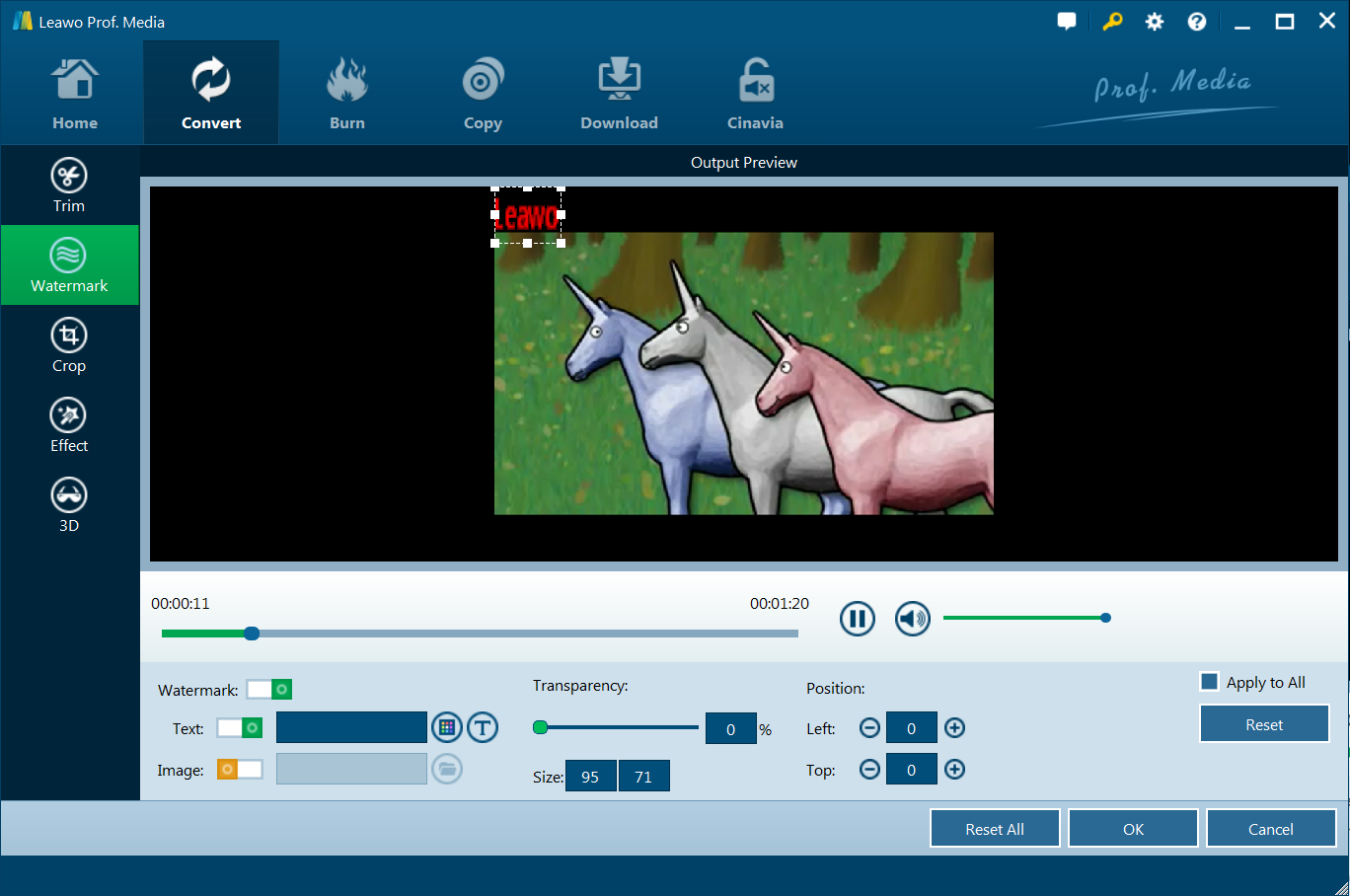This screenshot has width=1350, height=896.
Task: Click the Left position value field
Action: pyautogui.click(x=912, y=728)
